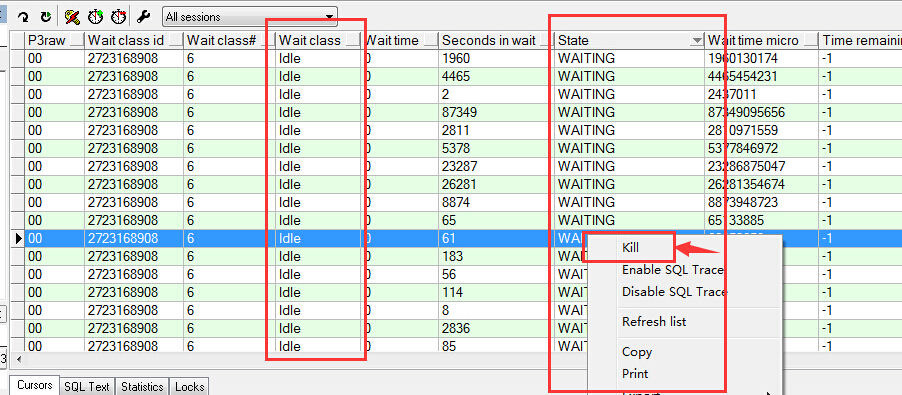The height and width of the screenshot is (395, 902).
Task: Click the Wait time micro column header
Action: click(x=753, y=41)
